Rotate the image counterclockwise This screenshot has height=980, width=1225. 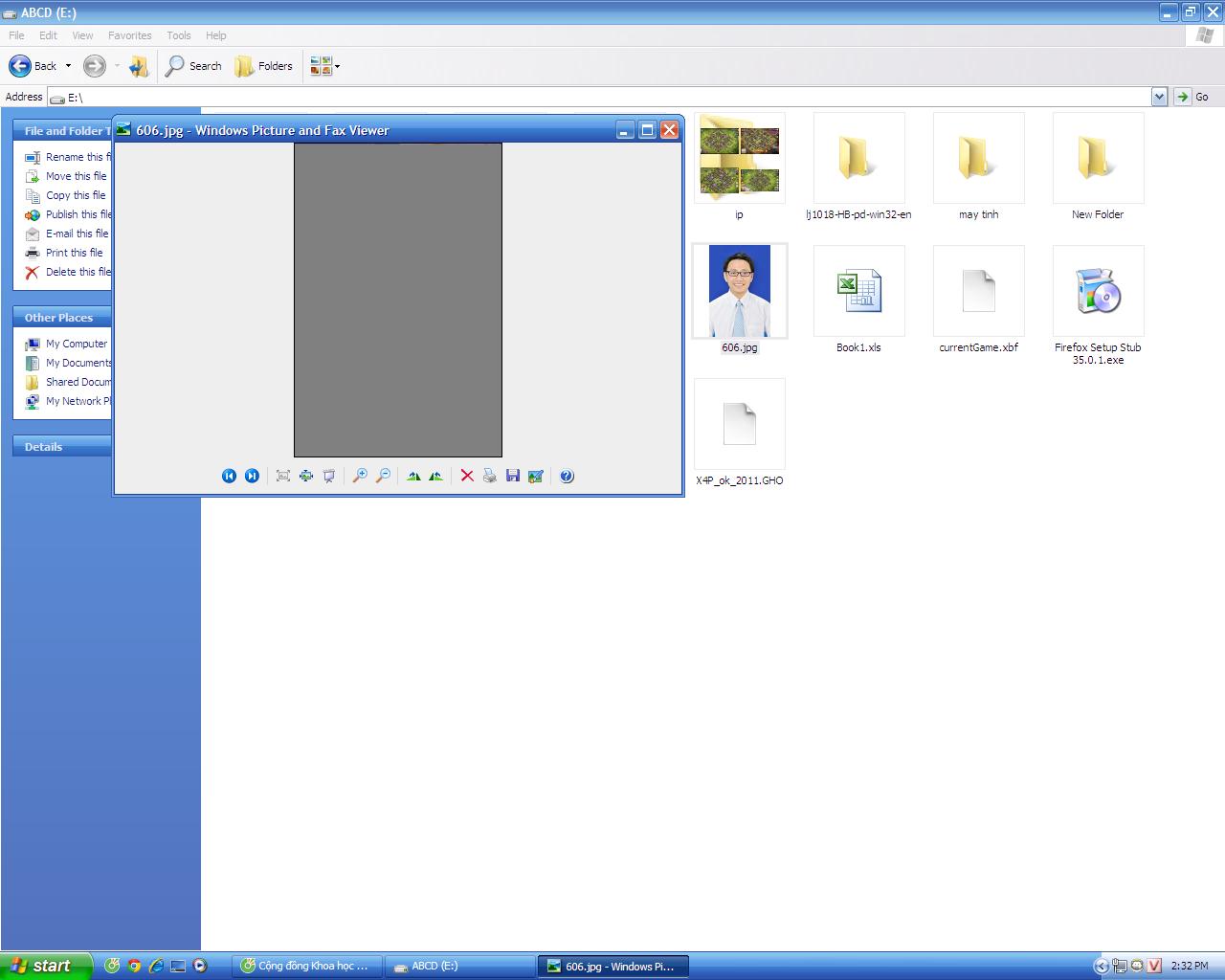(436, 476)
